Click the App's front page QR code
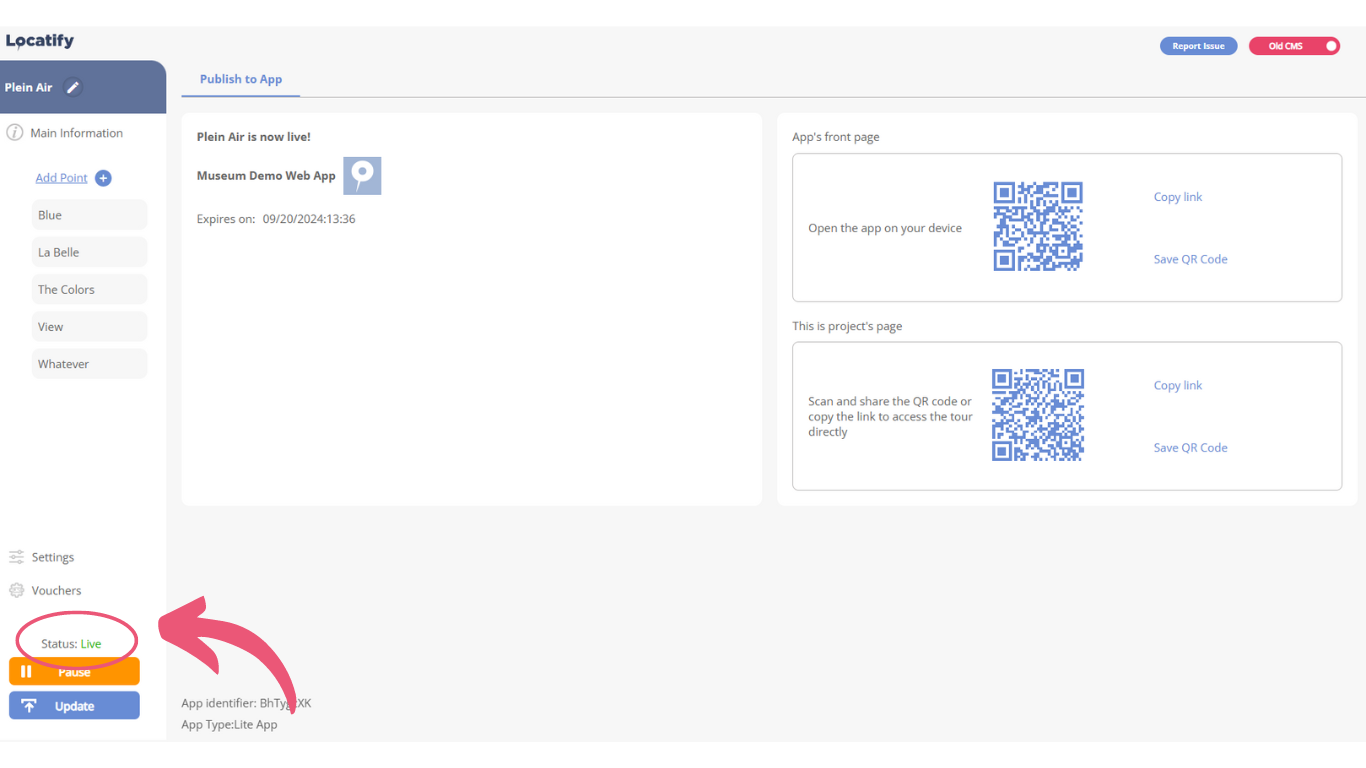The image size is (1366, 768). [x=1038, y=226]
